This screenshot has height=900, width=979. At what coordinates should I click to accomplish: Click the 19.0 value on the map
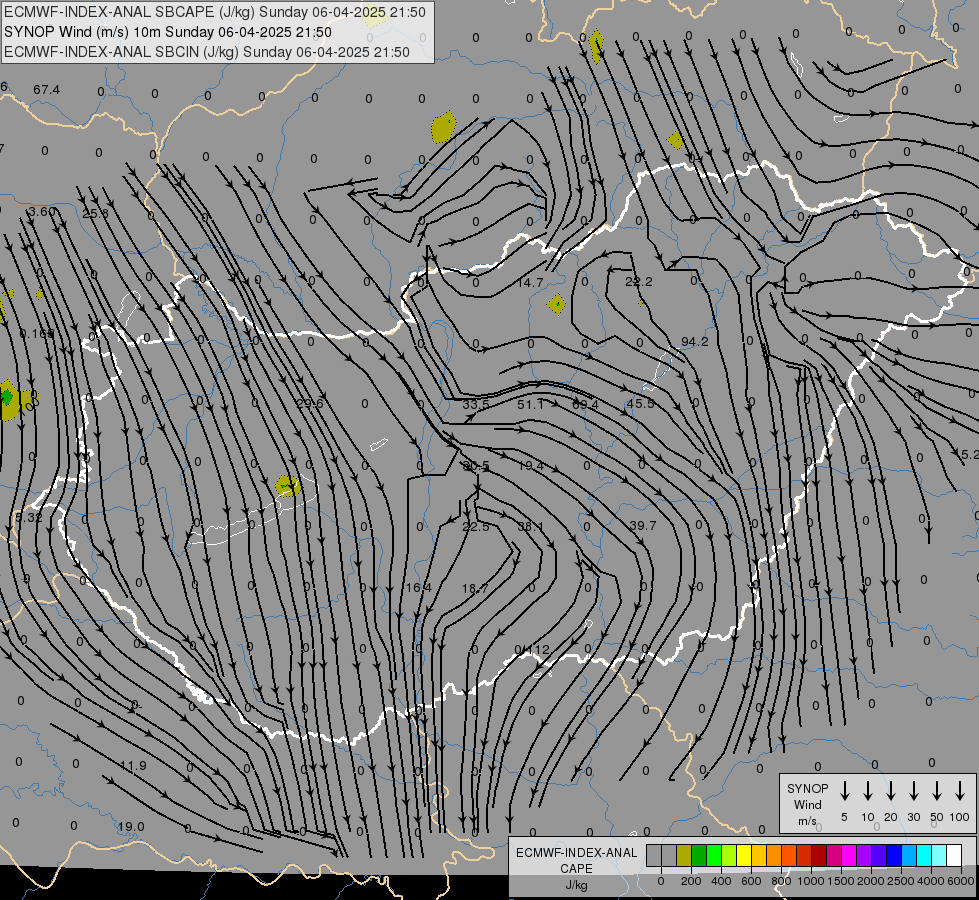[x=131, y=827]
